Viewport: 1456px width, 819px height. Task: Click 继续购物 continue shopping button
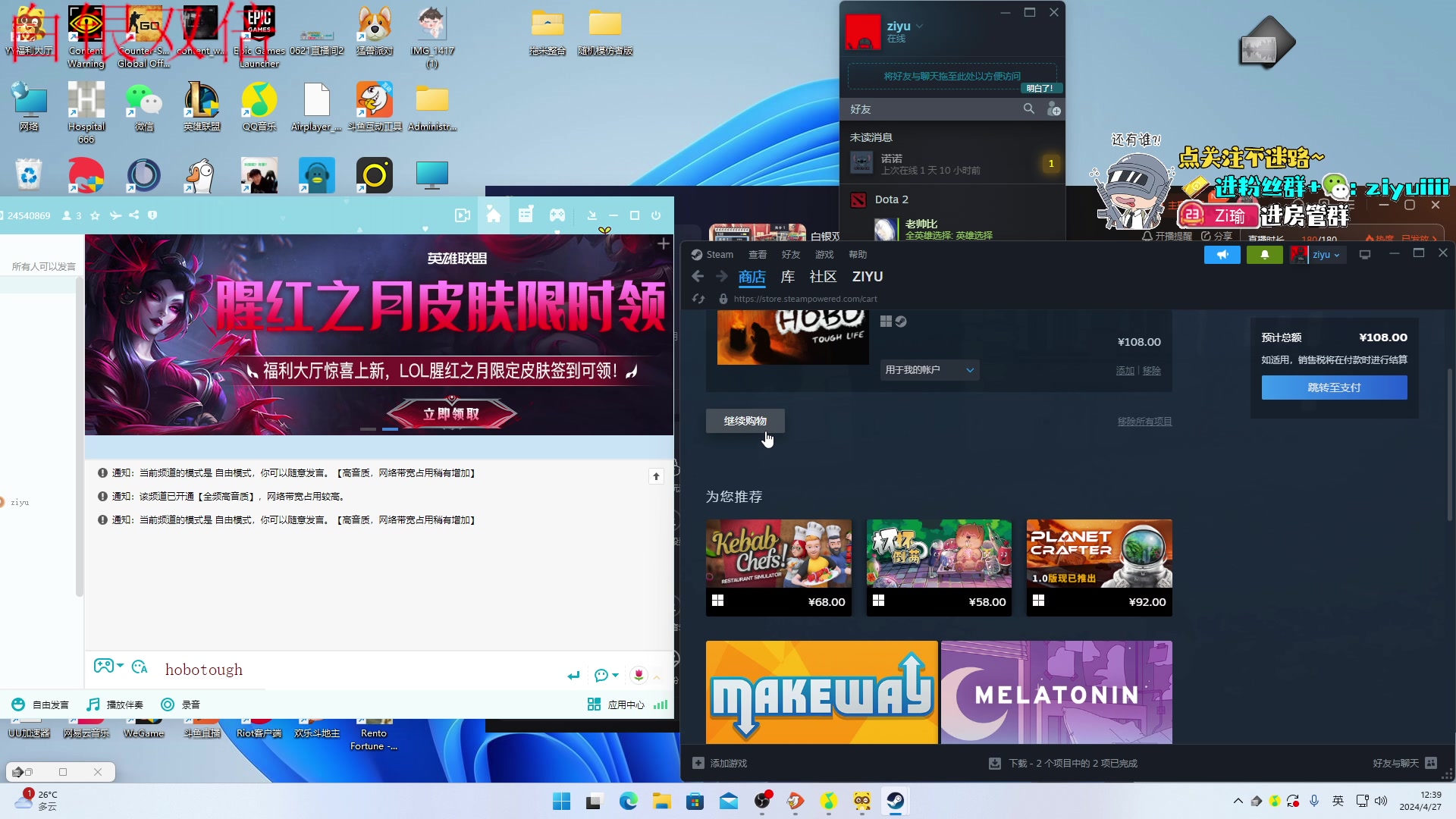coord(745,421)
